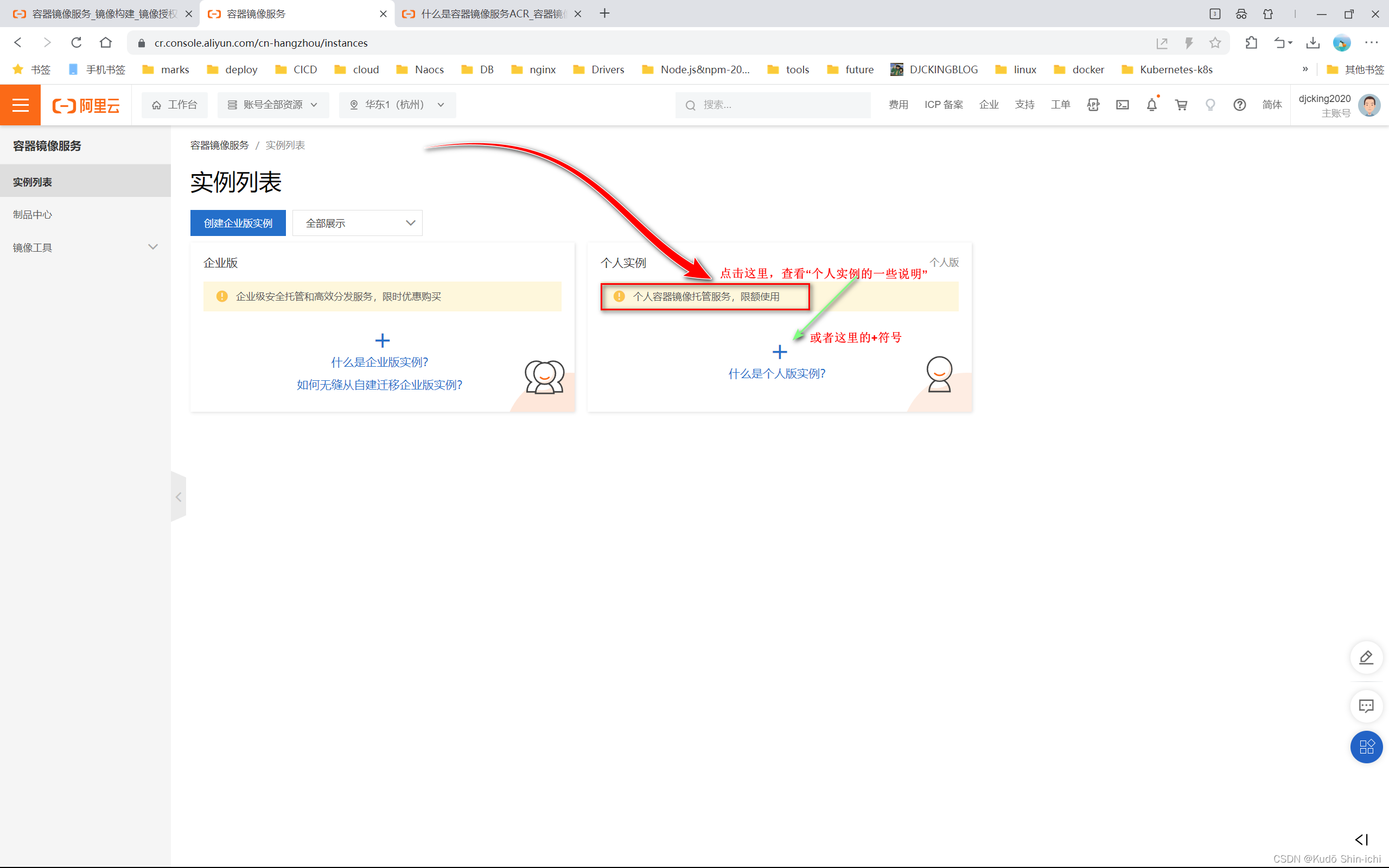Click the 创建企业版实例 button
This screenshot has height=868, width=1389.
click(238, 224)
